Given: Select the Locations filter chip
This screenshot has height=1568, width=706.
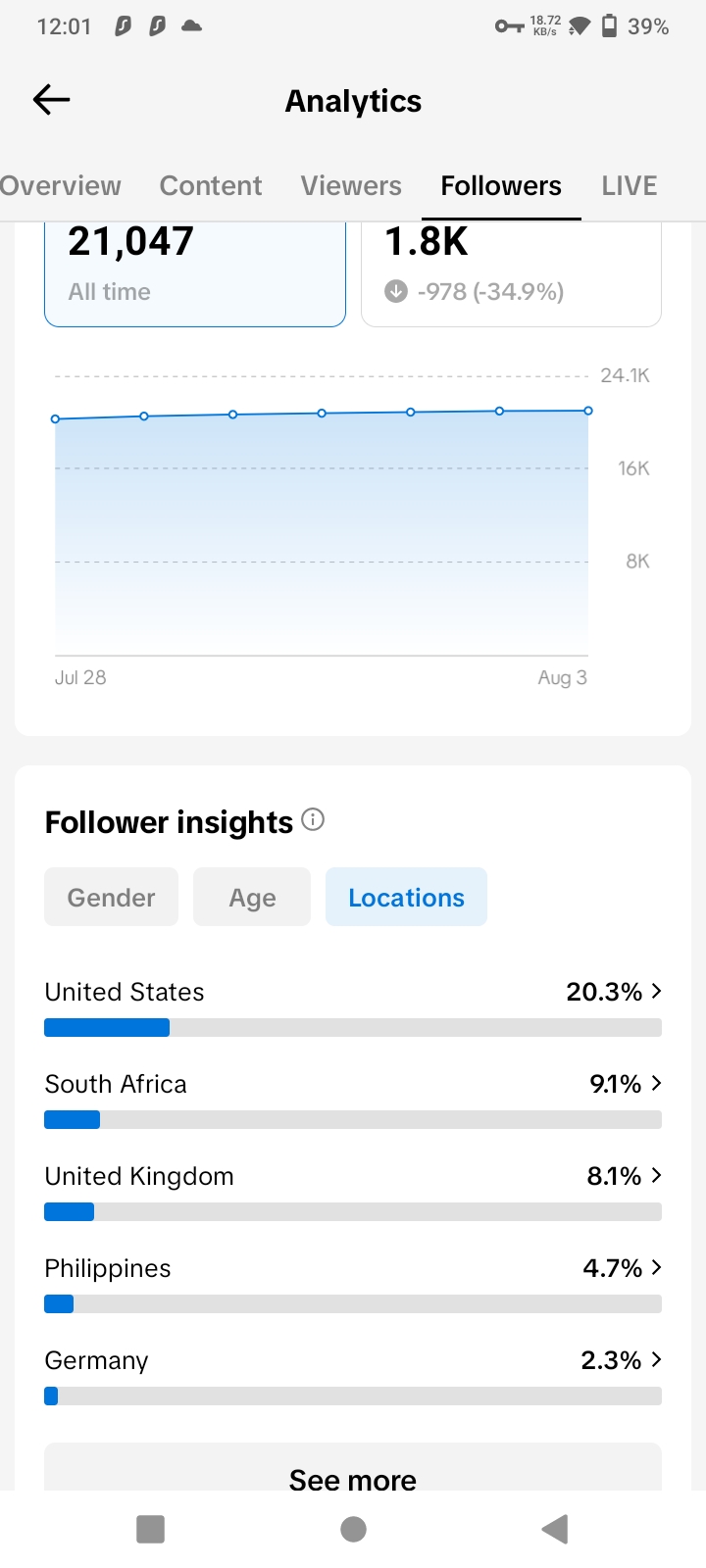Looking at the screenshot, I should point(406,897).
